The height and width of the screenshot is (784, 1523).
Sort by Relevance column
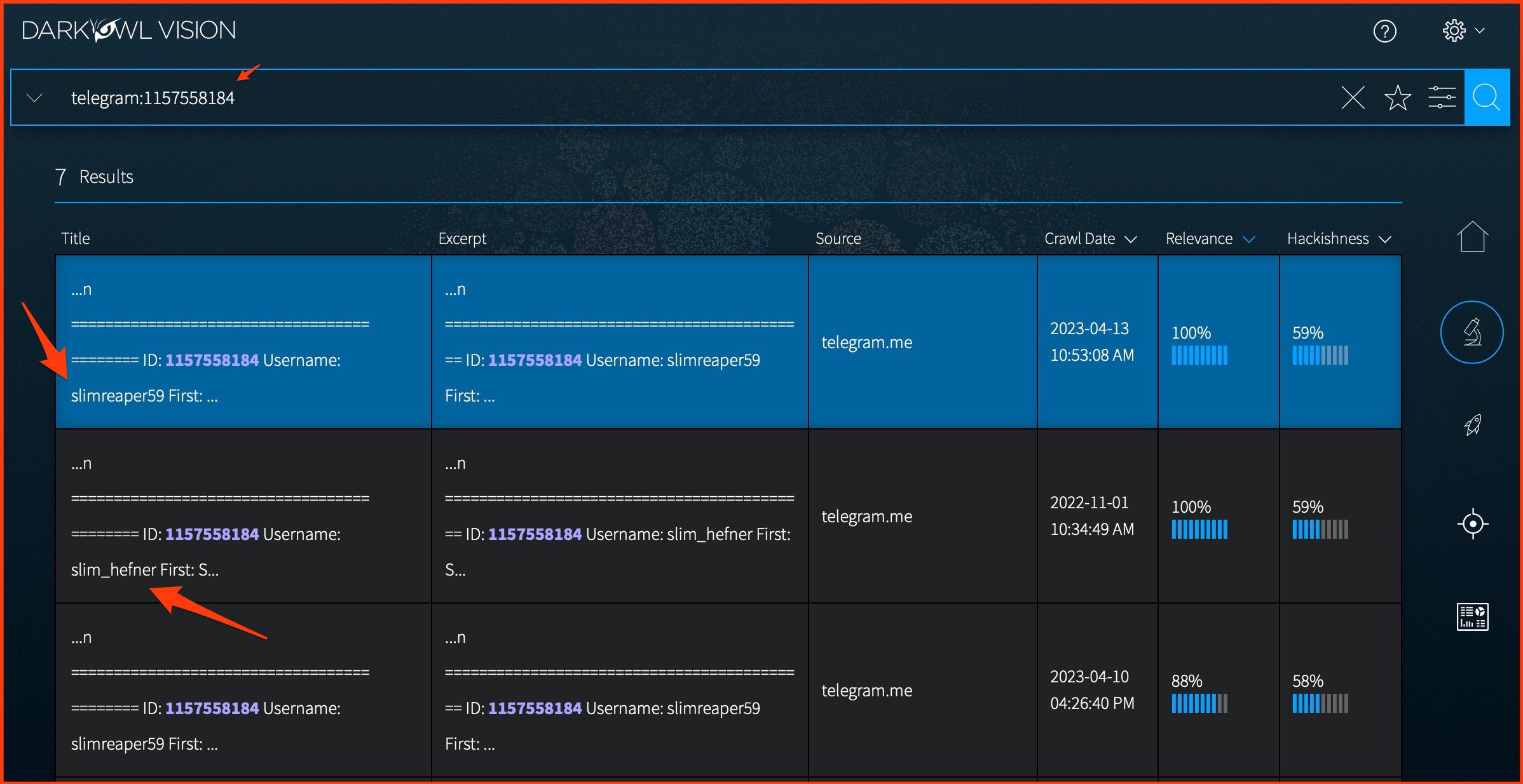(1210, 239)
